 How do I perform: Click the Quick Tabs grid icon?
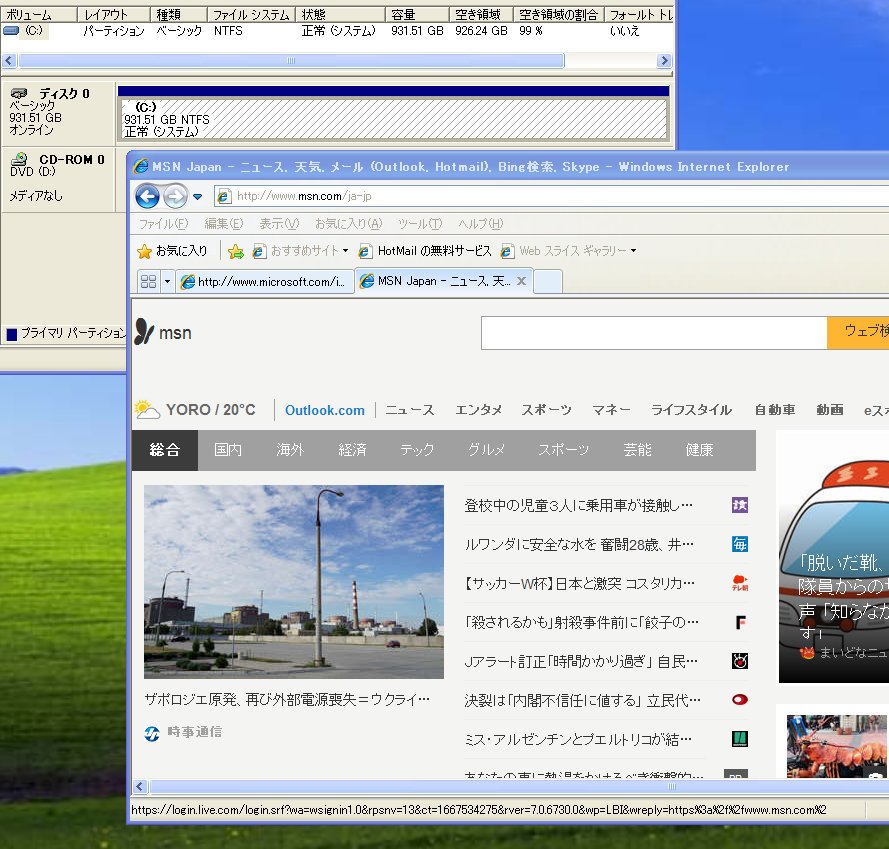click(x=149, y=282)
